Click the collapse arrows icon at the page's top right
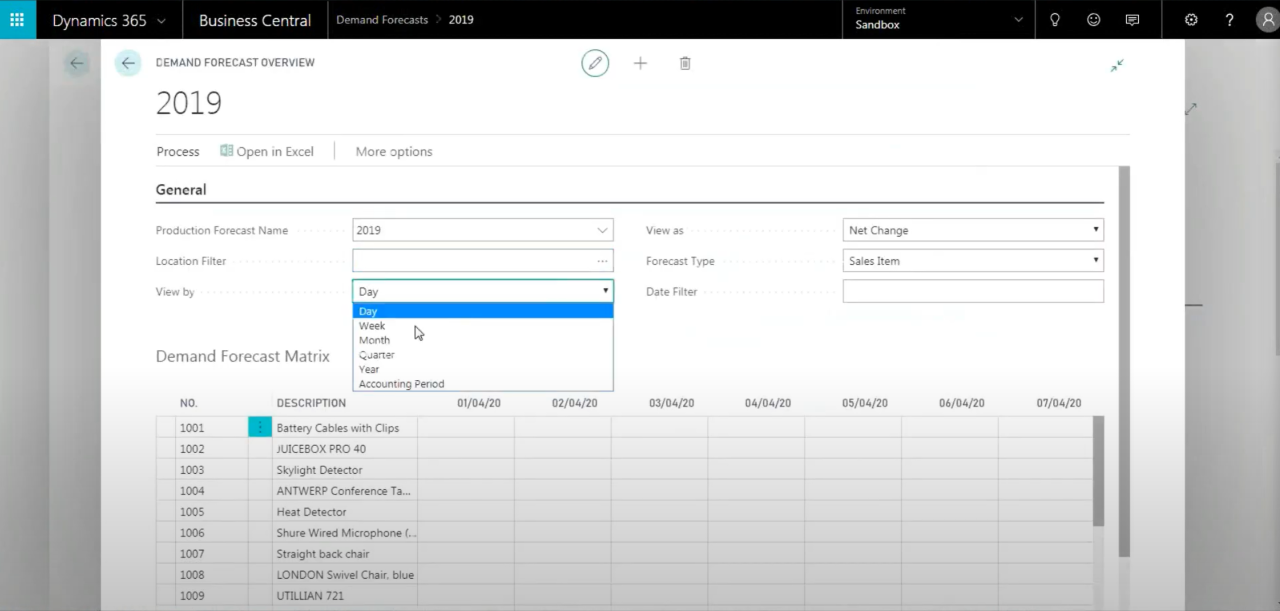The width and height of the screenshot is (1280, 611). 1117,65
